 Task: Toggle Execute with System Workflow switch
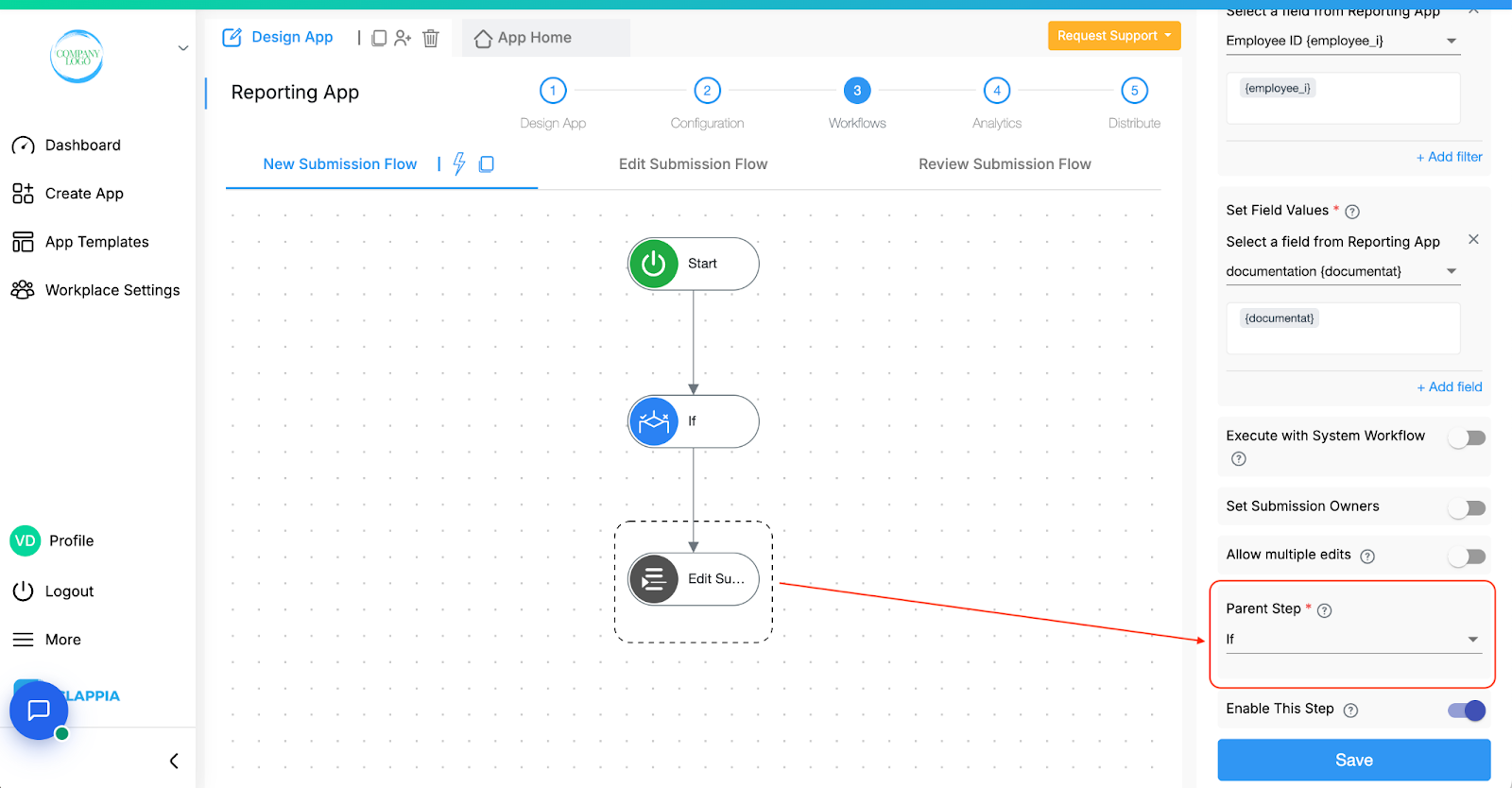pos(1467,438)
